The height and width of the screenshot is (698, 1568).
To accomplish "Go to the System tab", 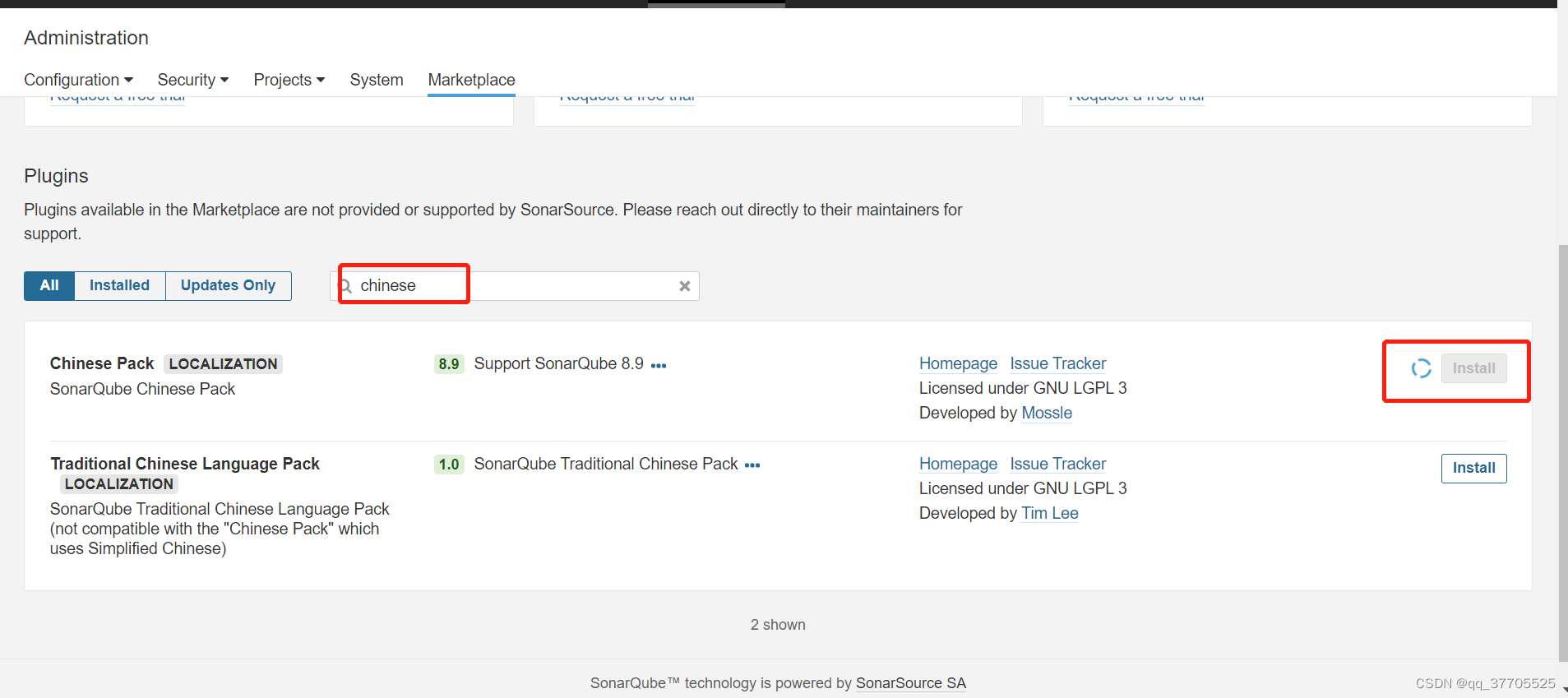I will tap(377, 80).
